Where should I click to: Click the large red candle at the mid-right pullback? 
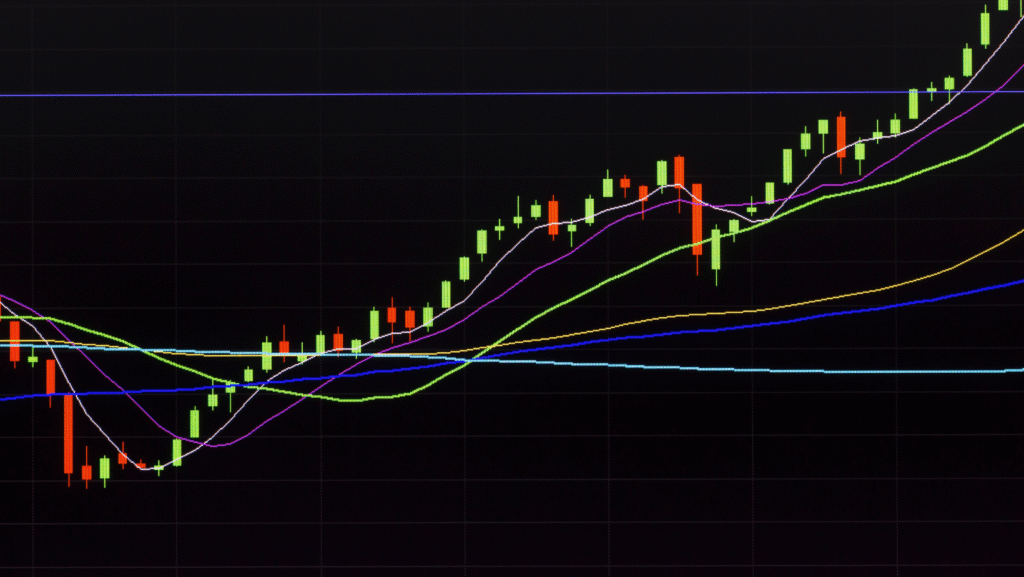click(697, 215)
